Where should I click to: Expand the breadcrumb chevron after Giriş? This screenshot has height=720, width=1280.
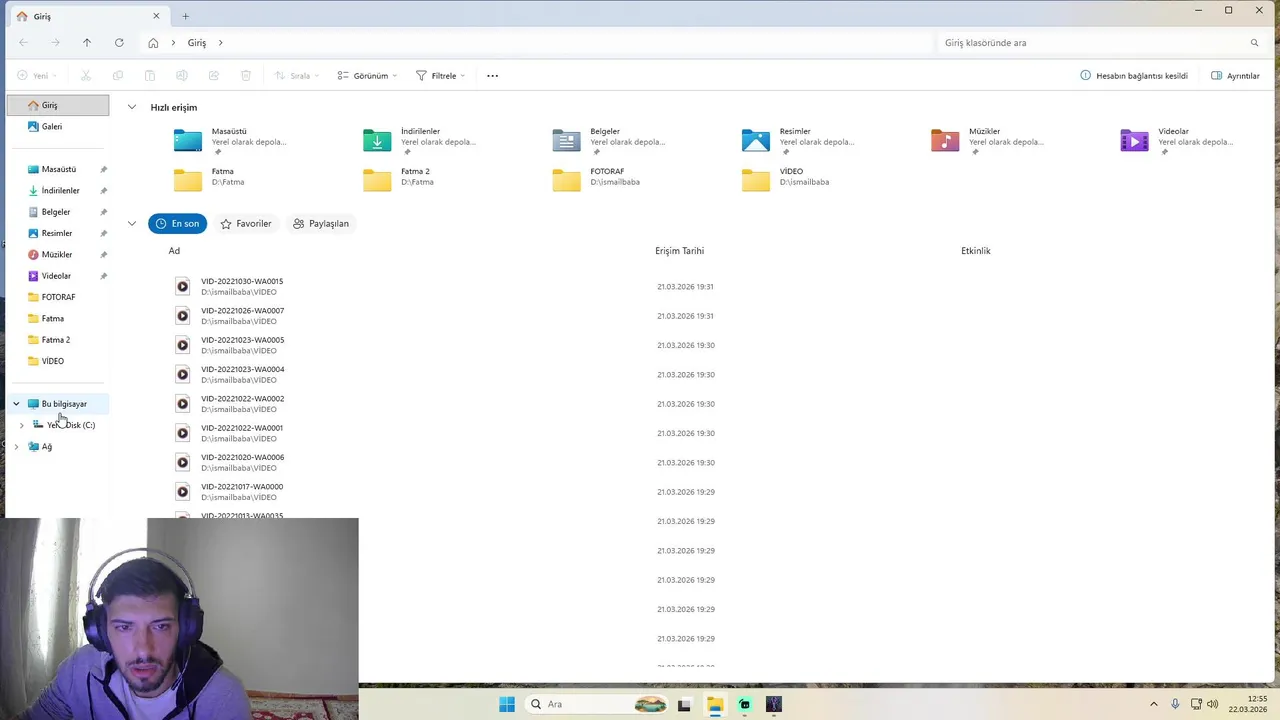[x=220, y=43]
